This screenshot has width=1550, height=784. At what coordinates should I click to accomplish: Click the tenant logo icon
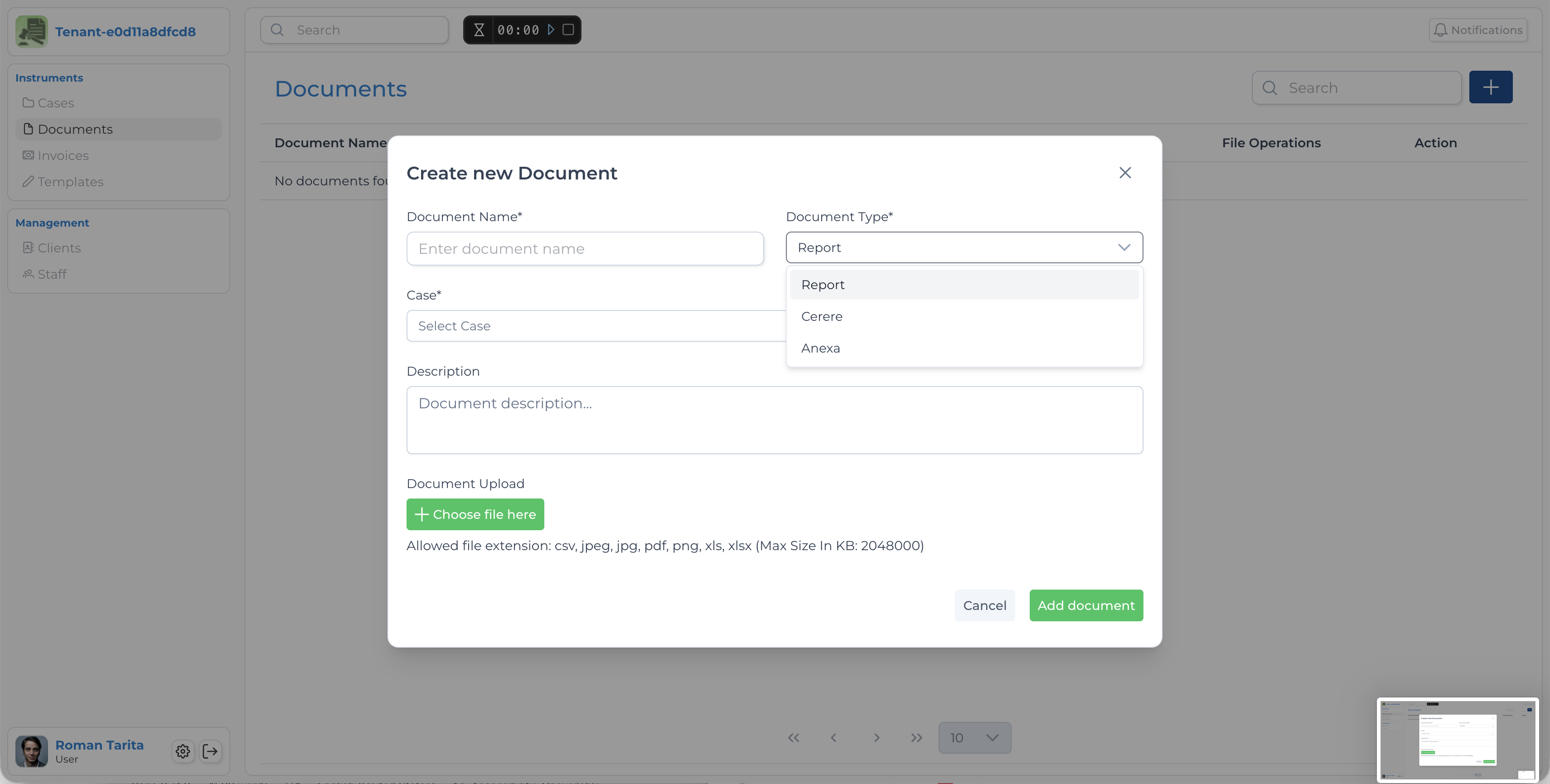tap(32, 31)
